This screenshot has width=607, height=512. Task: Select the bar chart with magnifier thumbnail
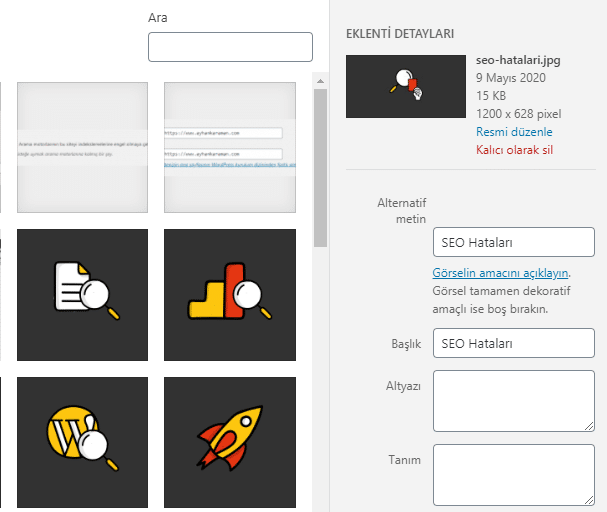click(230, 295)
